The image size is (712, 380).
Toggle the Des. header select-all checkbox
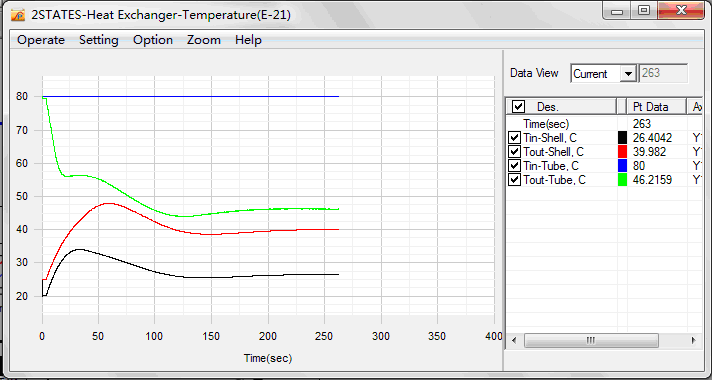pyautogui.click(x=518, y=107)
